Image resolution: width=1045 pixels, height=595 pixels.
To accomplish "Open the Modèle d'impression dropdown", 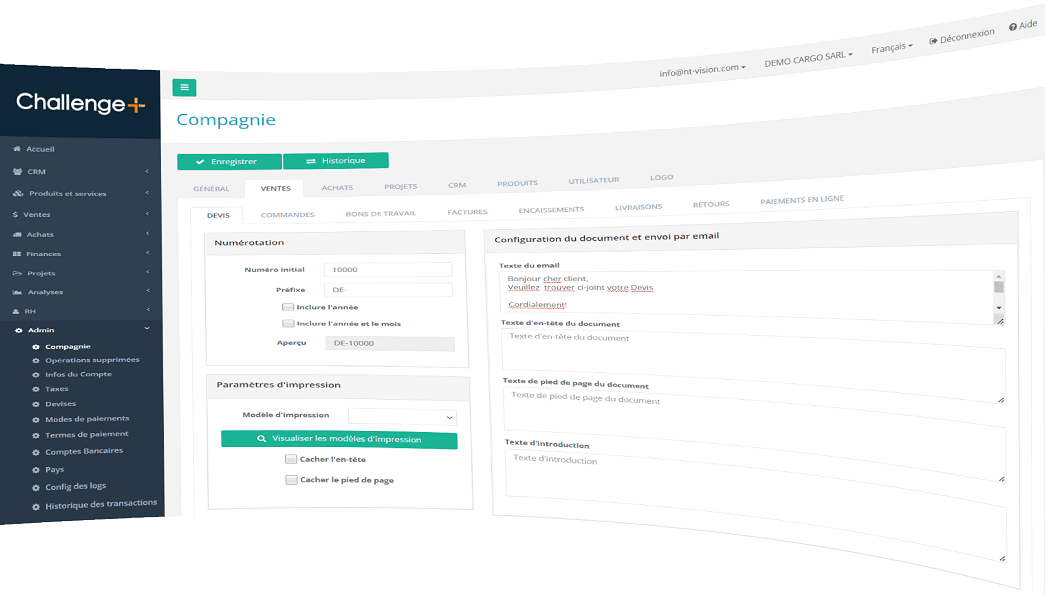I will 403,417.
